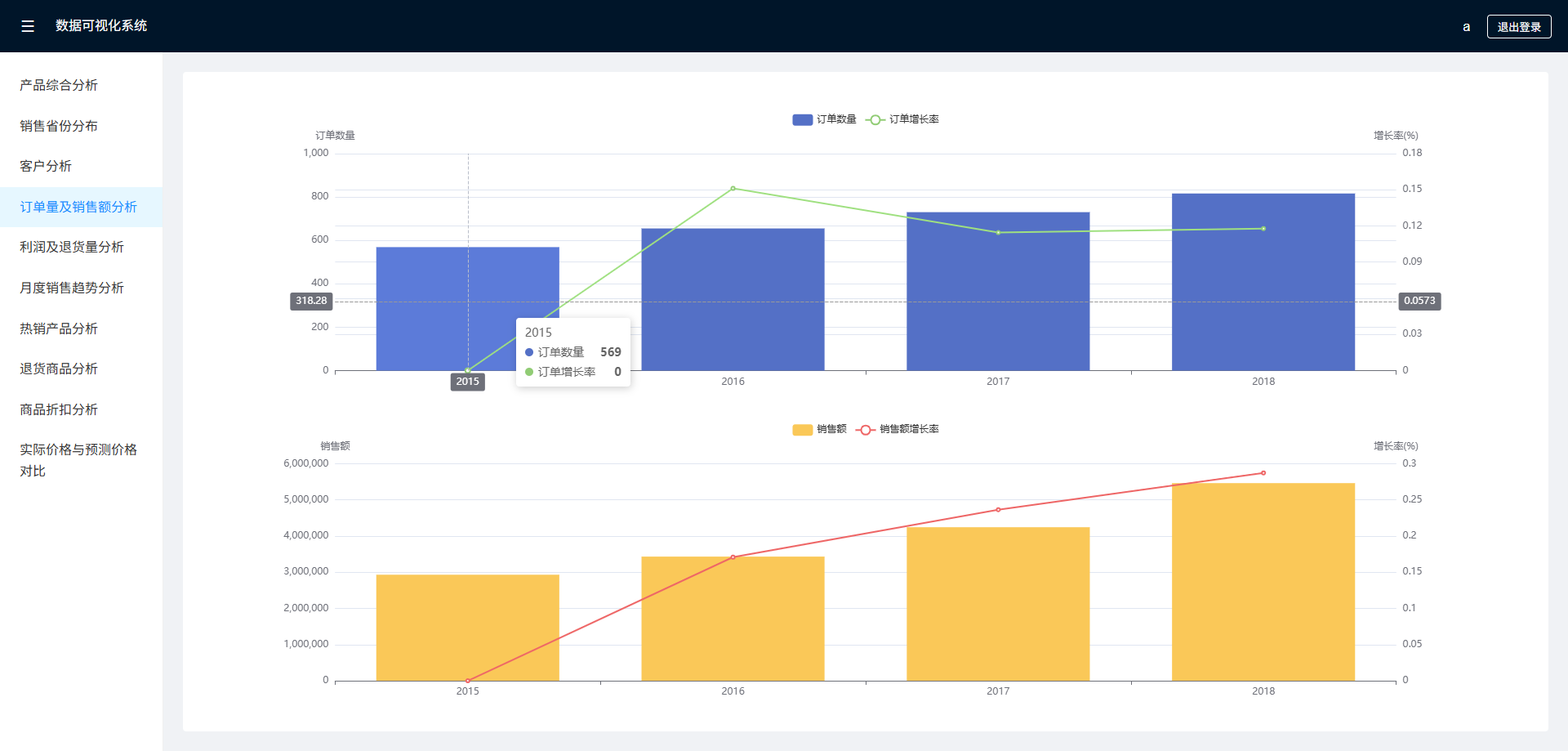Open 实际价格与预测价格对比 menu item
The width and height of the screenshot is (1568, 751).
click(81, 460)
